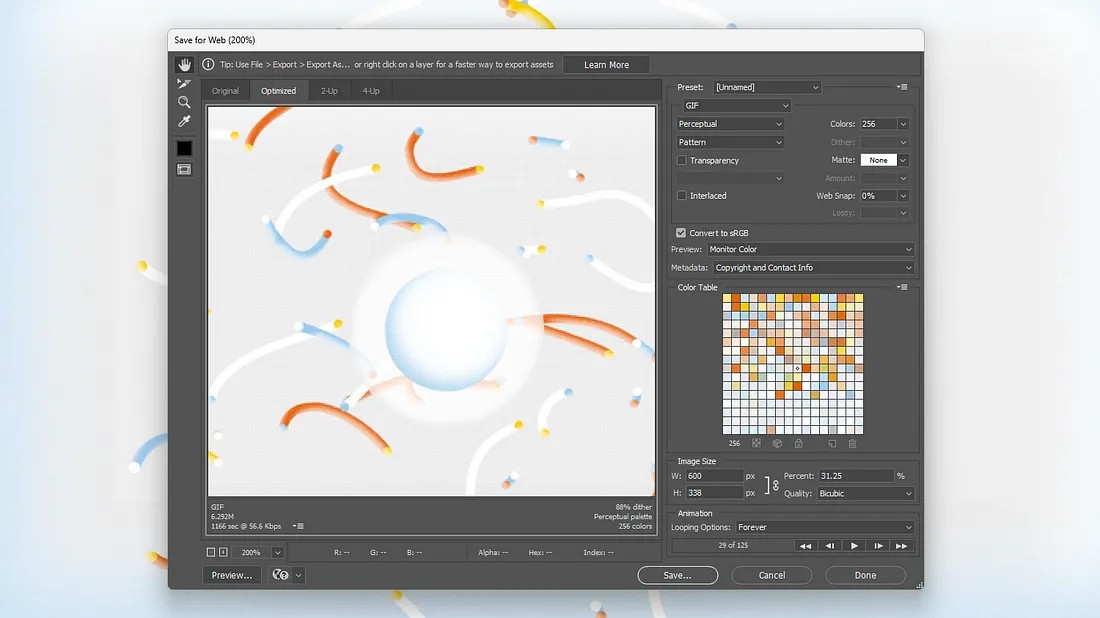The height and width of the screenshot is (618, 1100).
Task: Enable the Interlaced checkbox
Action: pos(682,196)
